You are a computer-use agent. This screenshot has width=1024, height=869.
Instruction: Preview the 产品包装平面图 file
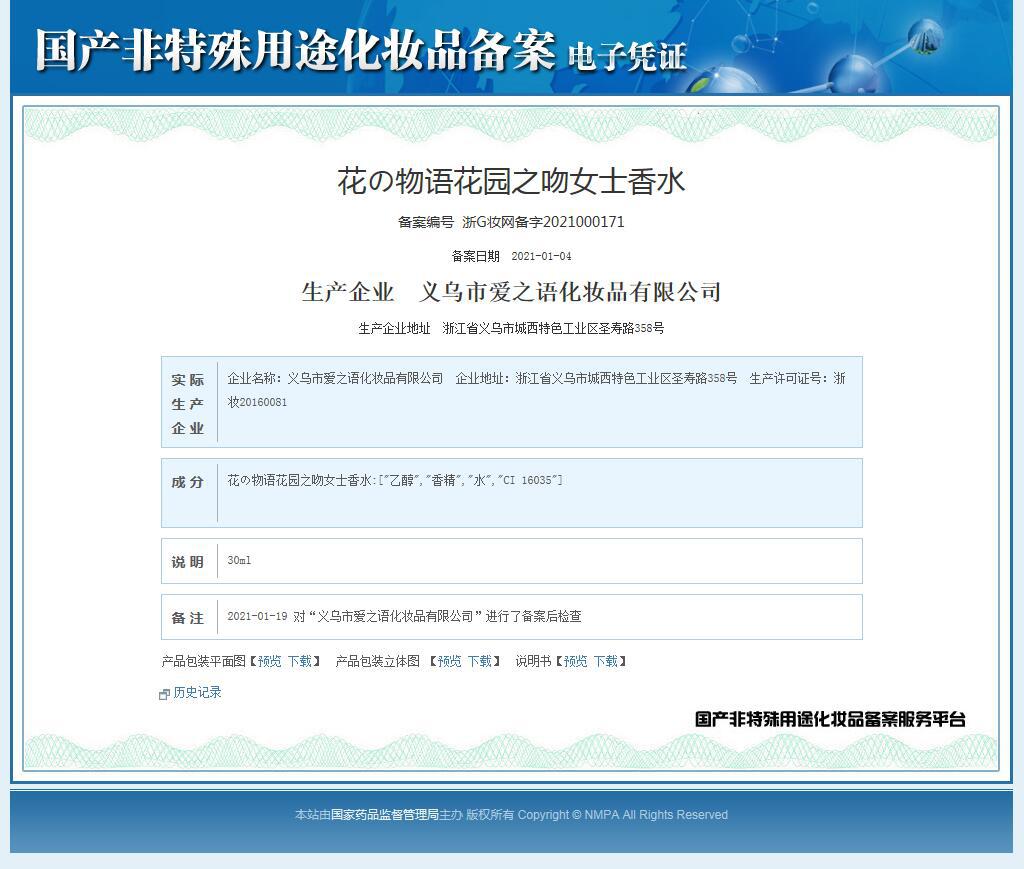pos(270,661)
